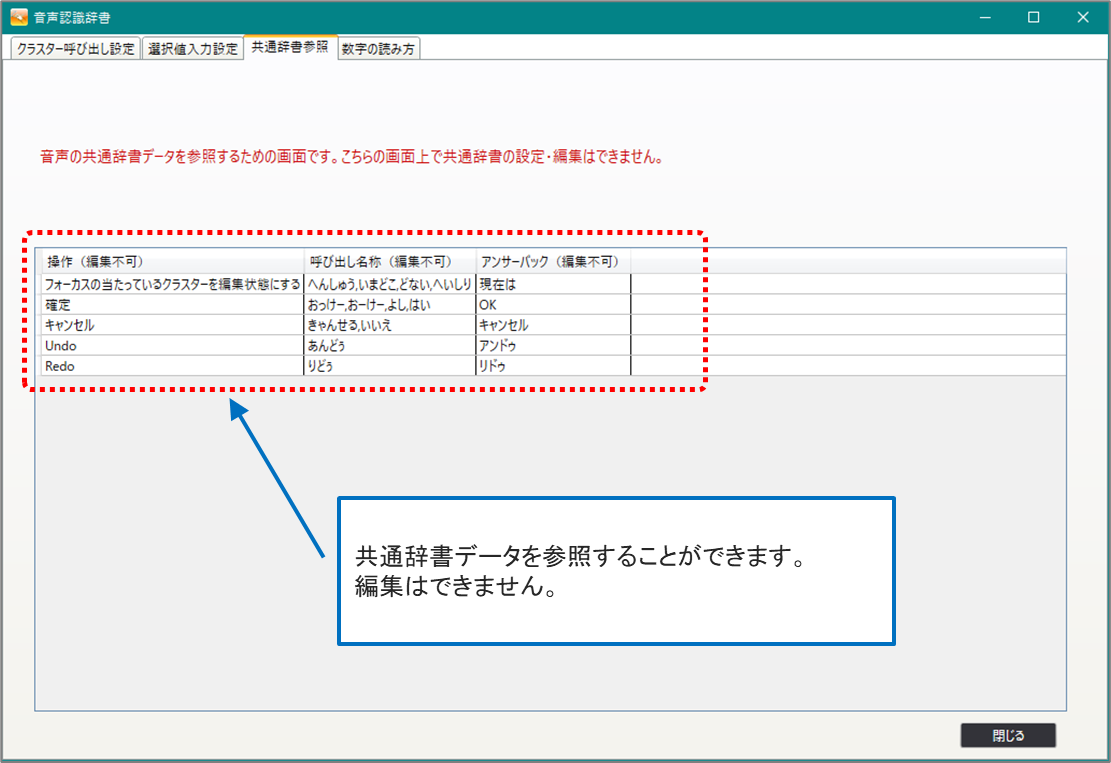Switch to the クラスター呼び出し設定 tab
The width and height of the screenshot is (1111, 763).
coord(75,49)
